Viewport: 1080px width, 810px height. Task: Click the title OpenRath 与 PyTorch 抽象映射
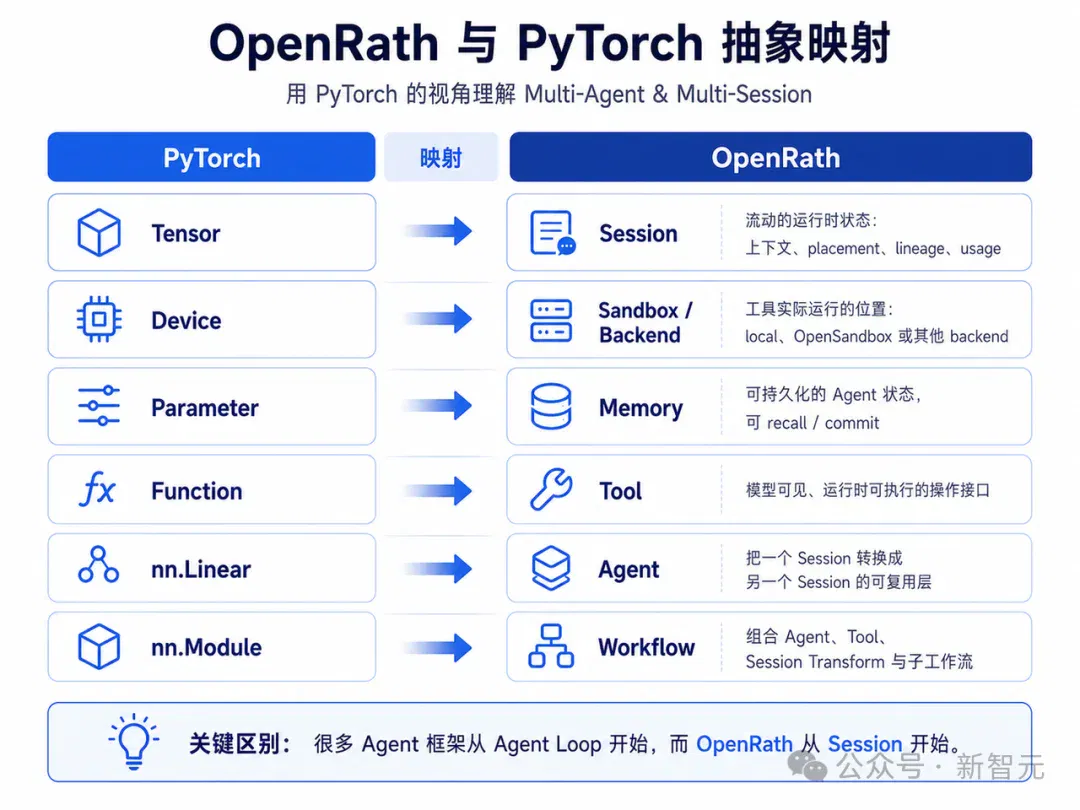click(x=549, y=43)
